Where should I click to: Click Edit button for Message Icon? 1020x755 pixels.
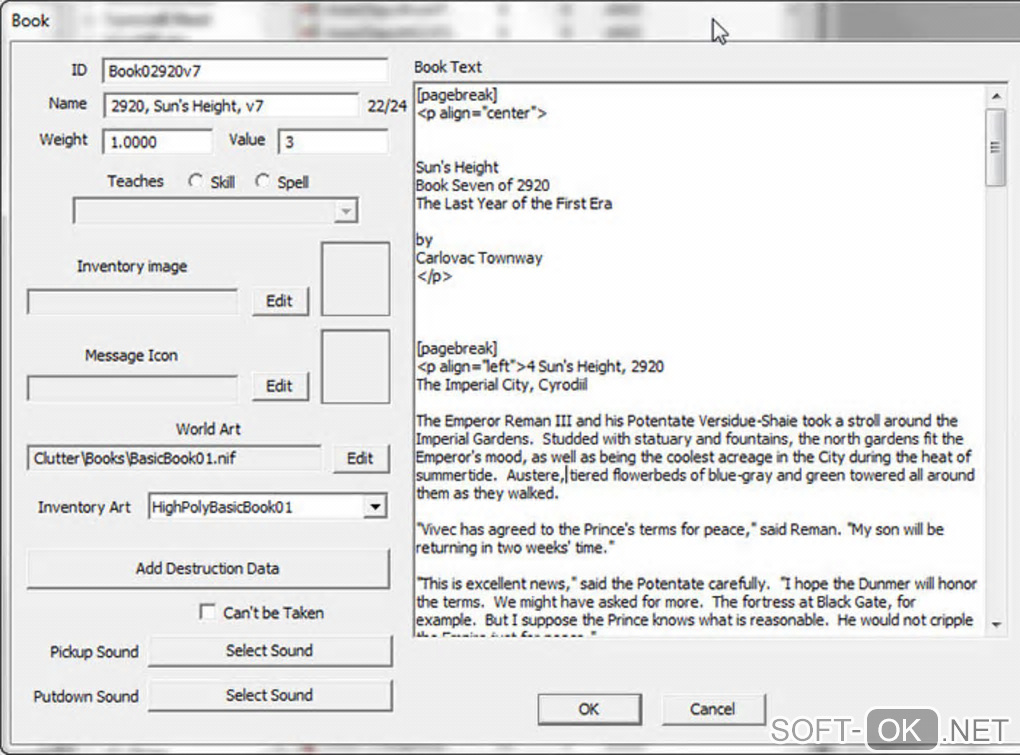click(280, 386)
